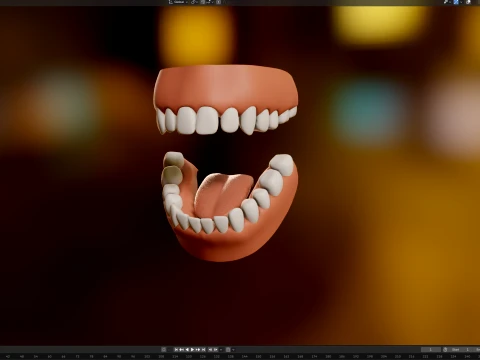
Task: Jump to the timeline start frame
Action: 176,350
